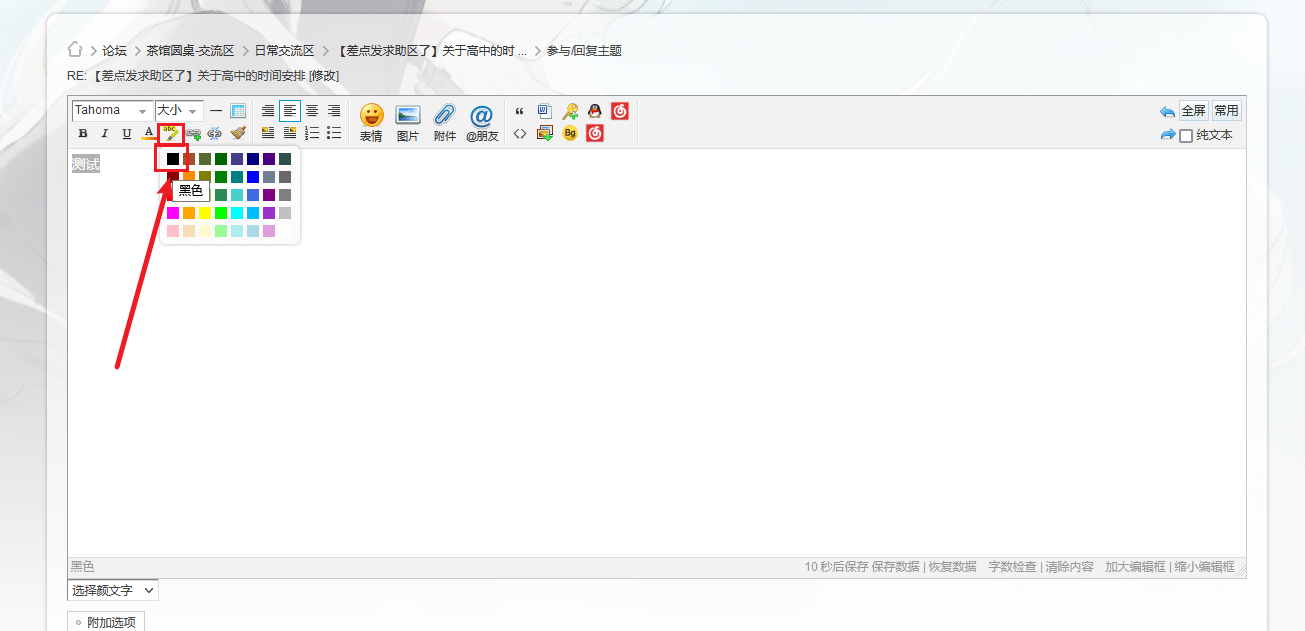Go to 日常交流区 in breadcrumb

click(x=284, y=51)
